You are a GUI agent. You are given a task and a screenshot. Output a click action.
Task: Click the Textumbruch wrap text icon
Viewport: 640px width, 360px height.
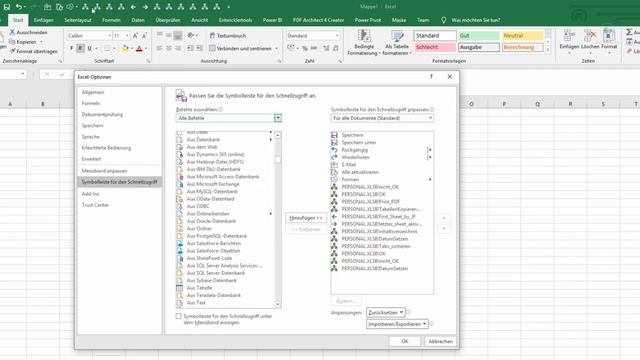click(x=212, y=36)
